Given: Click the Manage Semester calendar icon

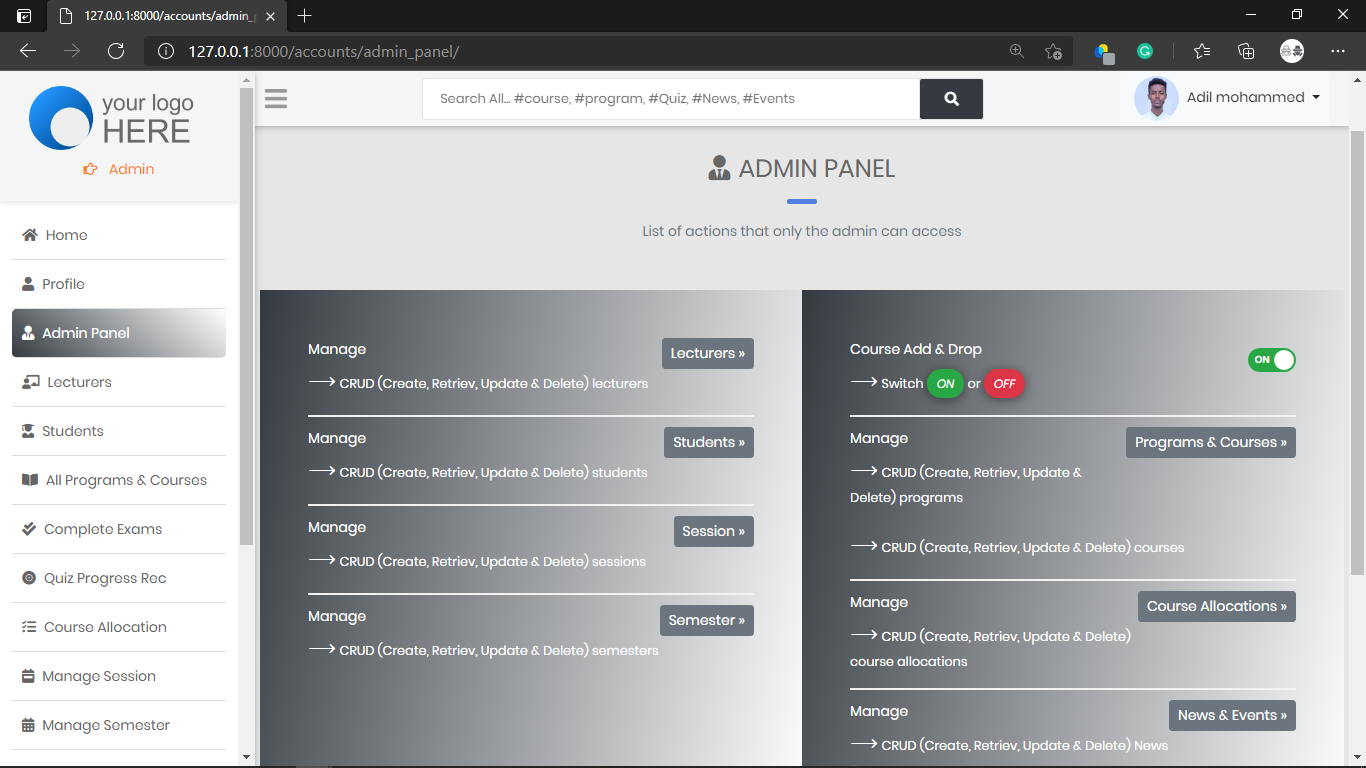Looking at the screenshot, I should pos(28,725).
